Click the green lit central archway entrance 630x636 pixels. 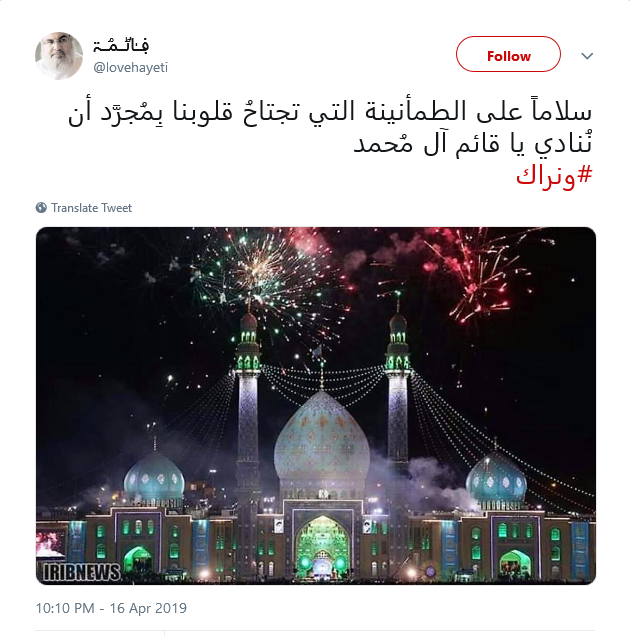pos(322,546)
